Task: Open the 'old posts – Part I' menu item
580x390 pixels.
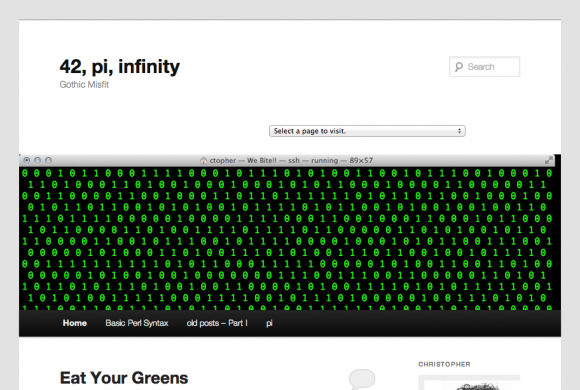Action: (217, 323)
